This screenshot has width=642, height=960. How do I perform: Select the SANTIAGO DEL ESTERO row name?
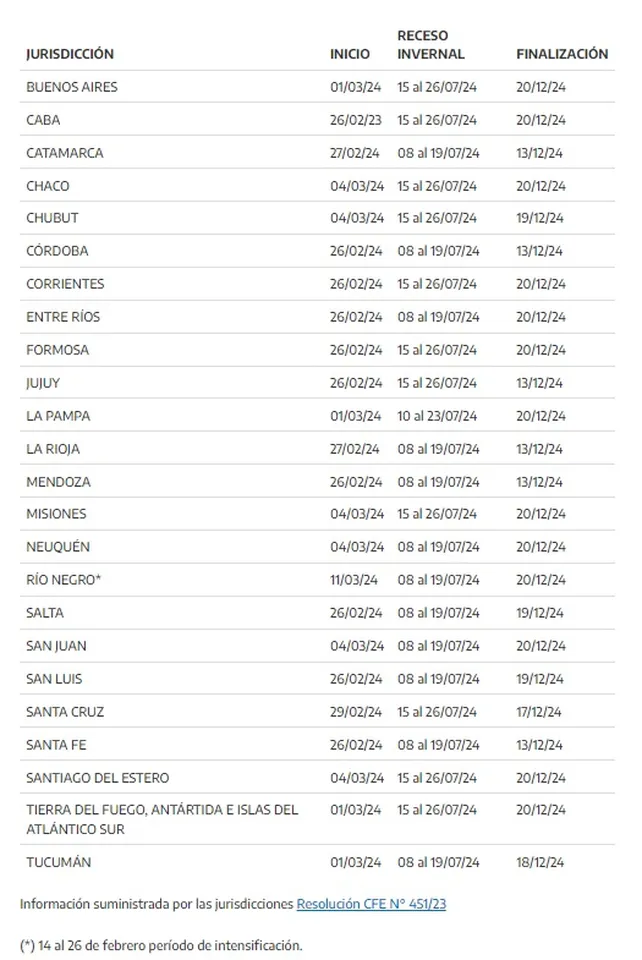(98, 778)
